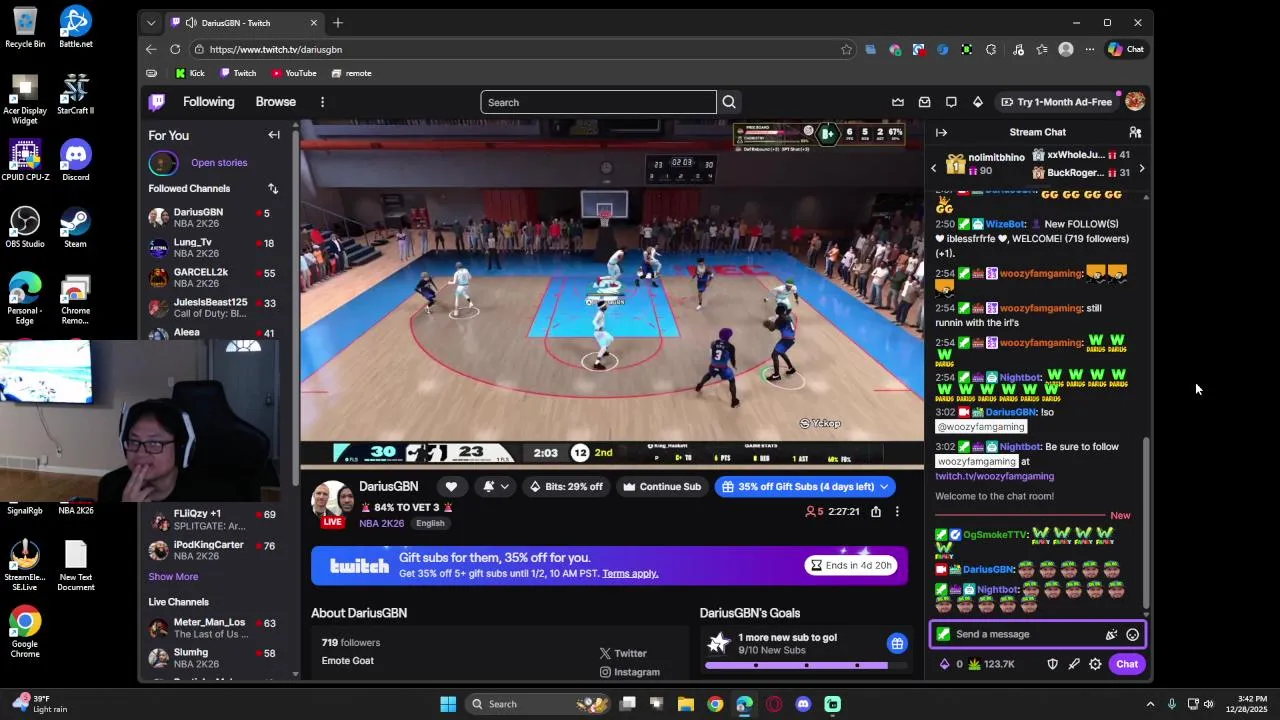Viewport: 1280px width, 720px height.
Task: Collapse Stream Chat panel arrow
Action: [941, 132]
